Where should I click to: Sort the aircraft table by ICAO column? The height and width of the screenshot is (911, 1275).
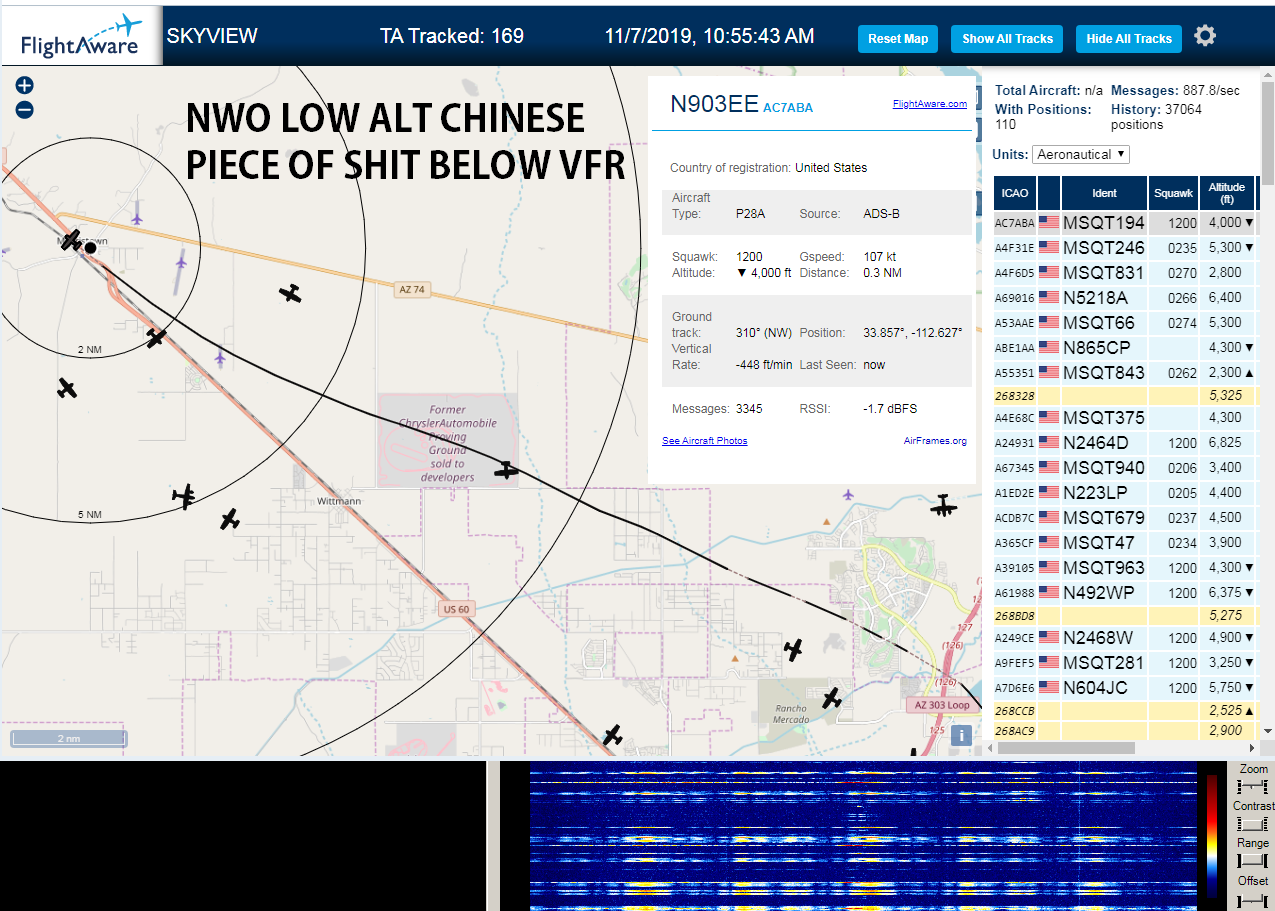[1015, 193]
